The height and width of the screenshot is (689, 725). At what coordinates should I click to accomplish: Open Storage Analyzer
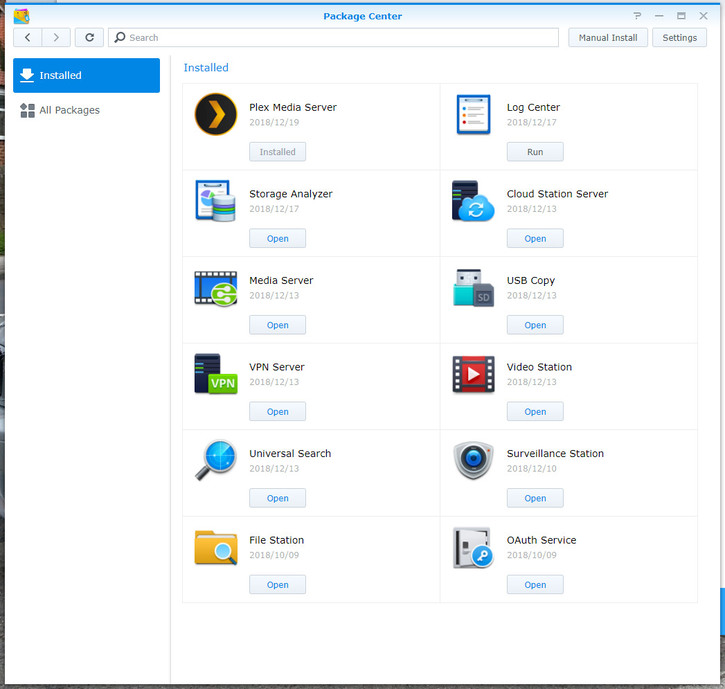(277, 238)
